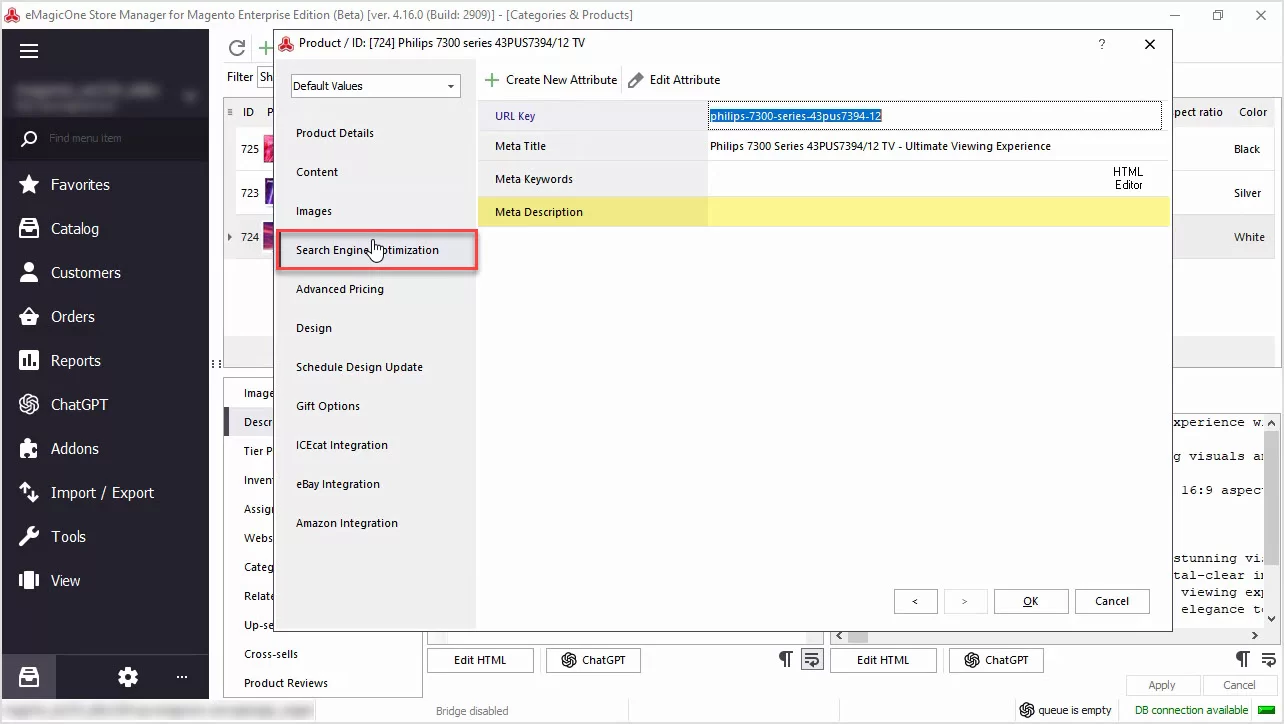Click the green DB connection indicator
The image size is (1284, 724).
pos(1266,710)
